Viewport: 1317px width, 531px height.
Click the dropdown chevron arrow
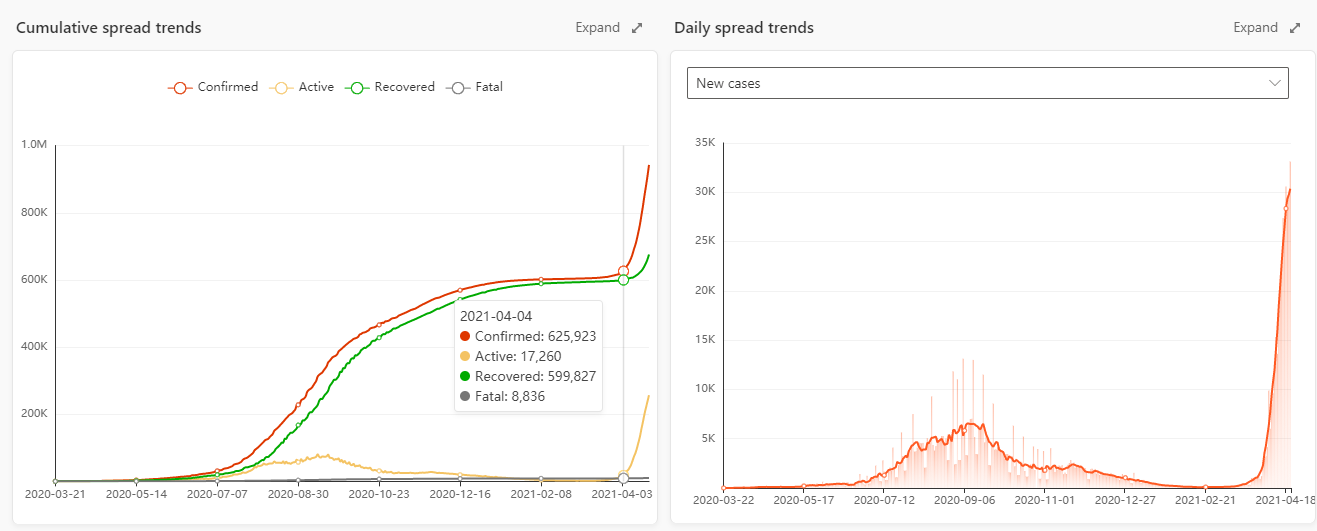pos(1275,83)
